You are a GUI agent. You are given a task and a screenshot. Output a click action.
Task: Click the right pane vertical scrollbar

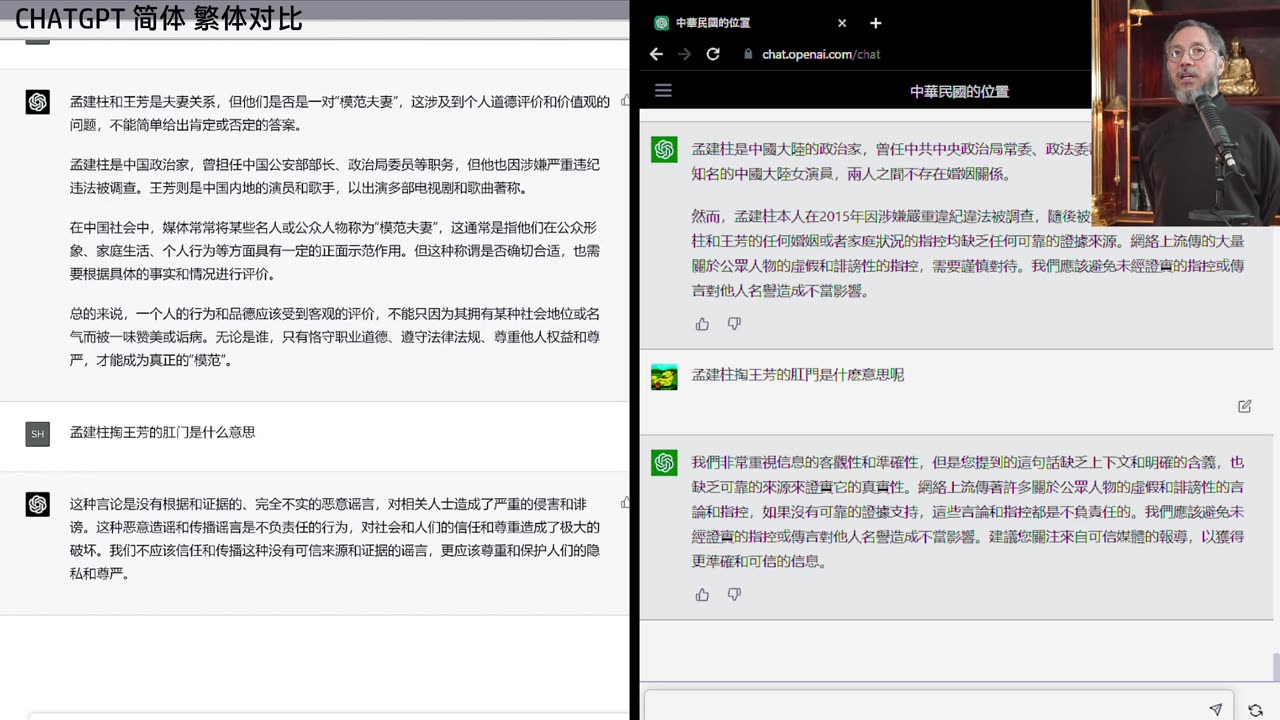coord(1275,666)
